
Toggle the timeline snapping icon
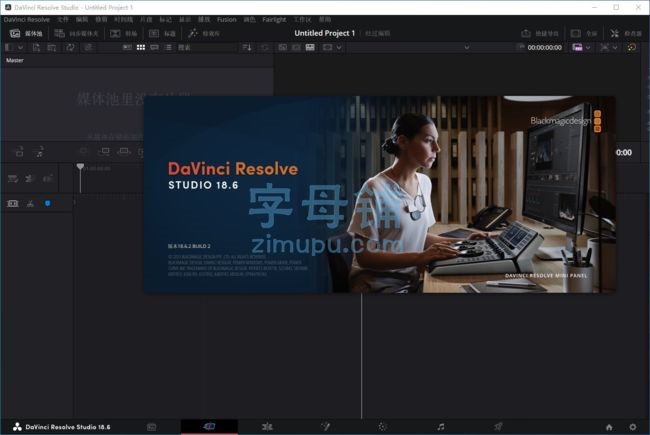[29, 179]
